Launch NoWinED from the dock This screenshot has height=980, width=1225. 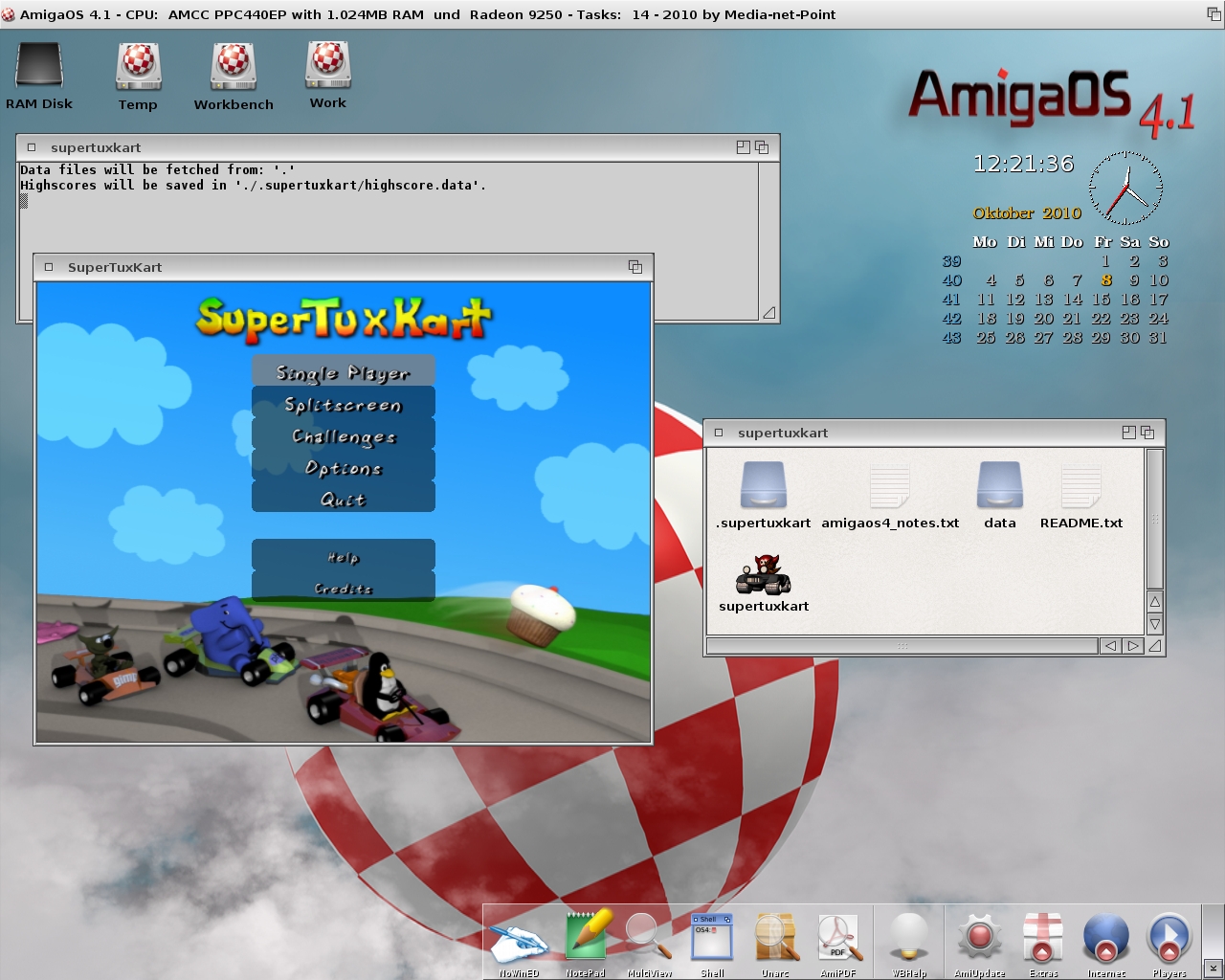(x=519, y=944)
